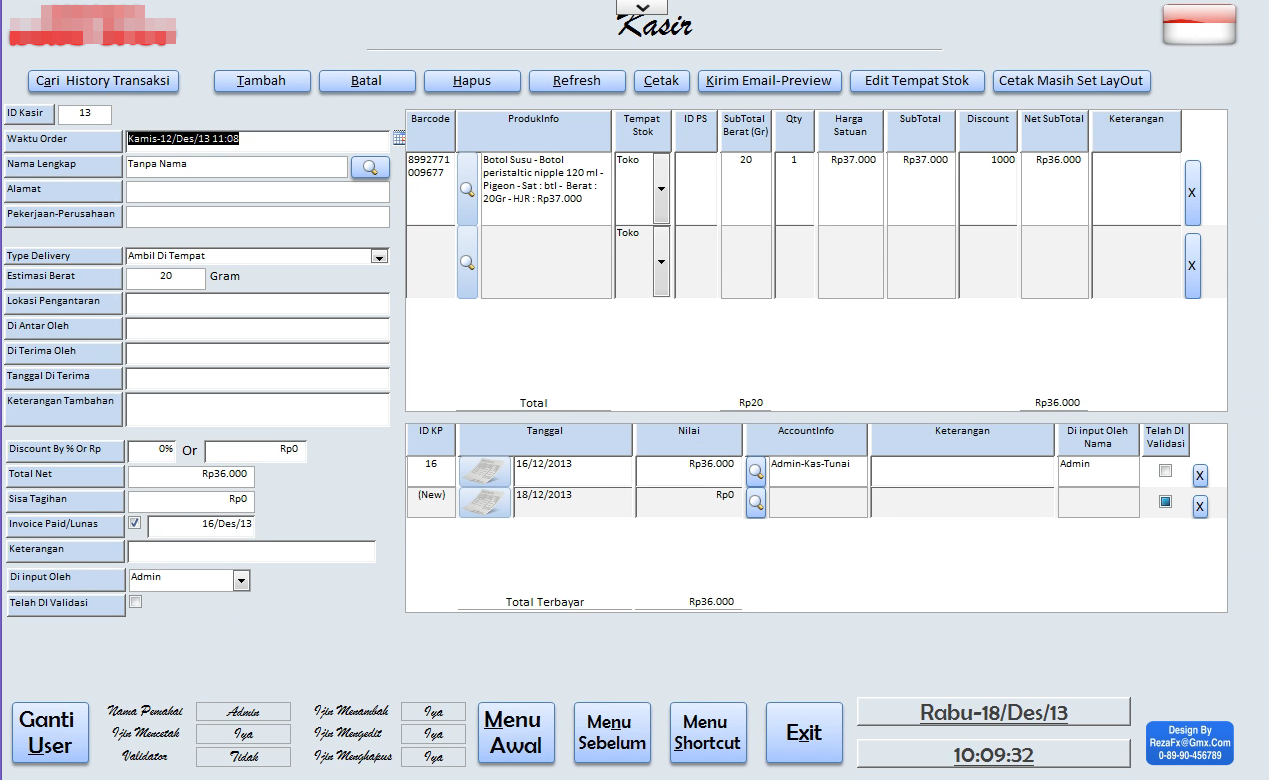Expand Tempat Stok dropdown in Botol Susu row
1269x780 pixels.
661,188
